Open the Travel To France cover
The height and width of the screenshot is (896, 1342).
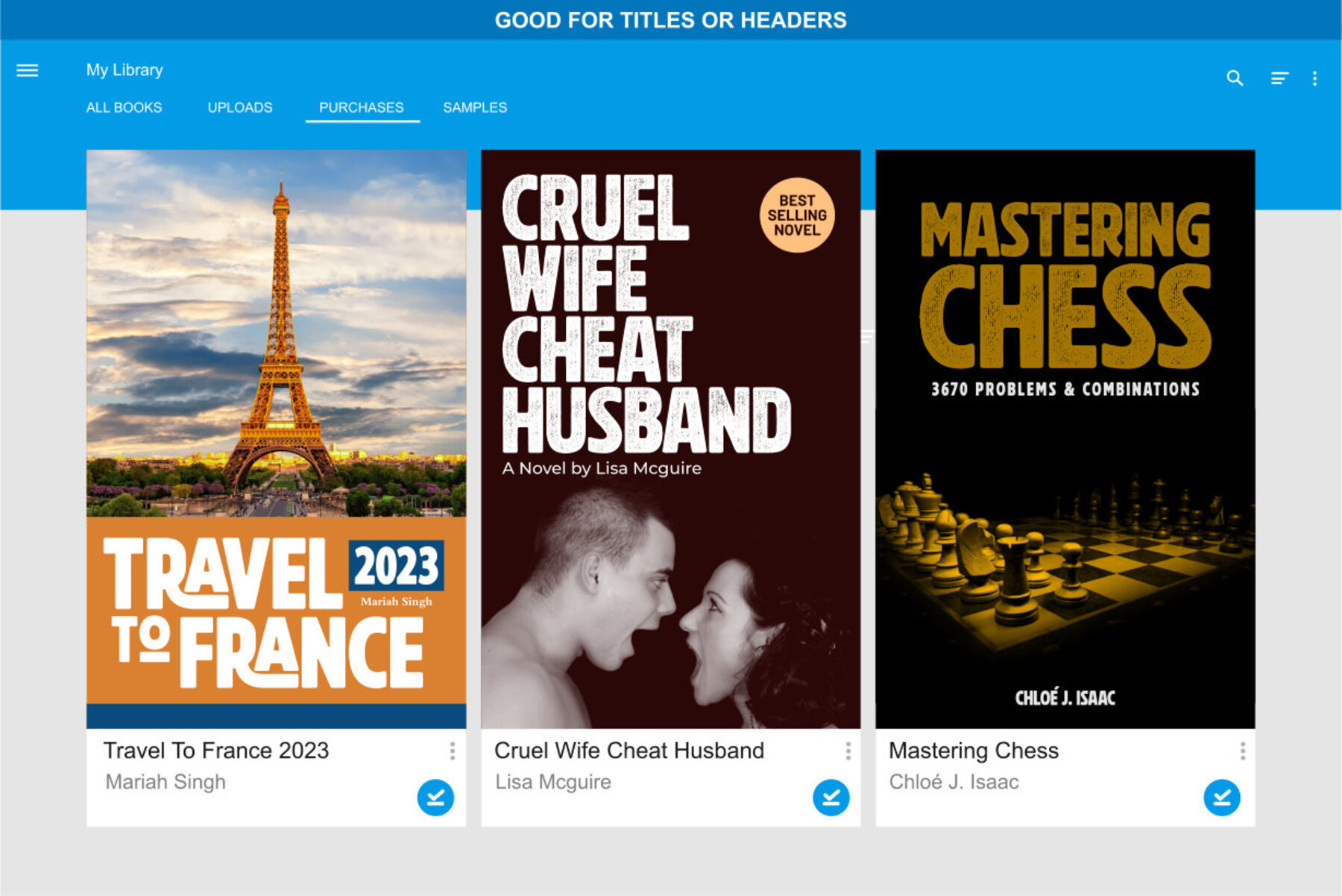coord(277,439)
